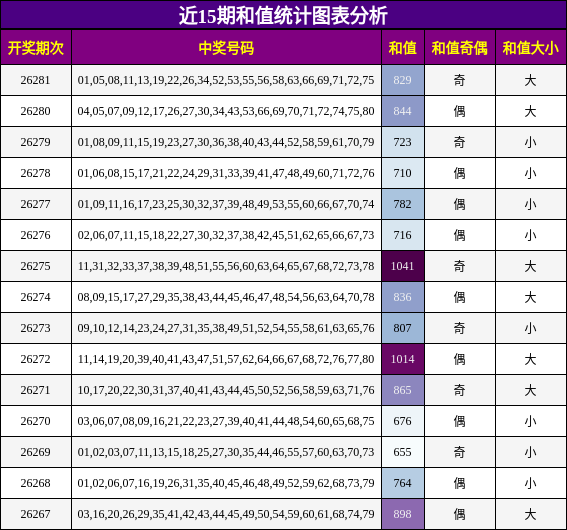567x530 pixels.
Task: Select issue number 26279
Action: 35,142
